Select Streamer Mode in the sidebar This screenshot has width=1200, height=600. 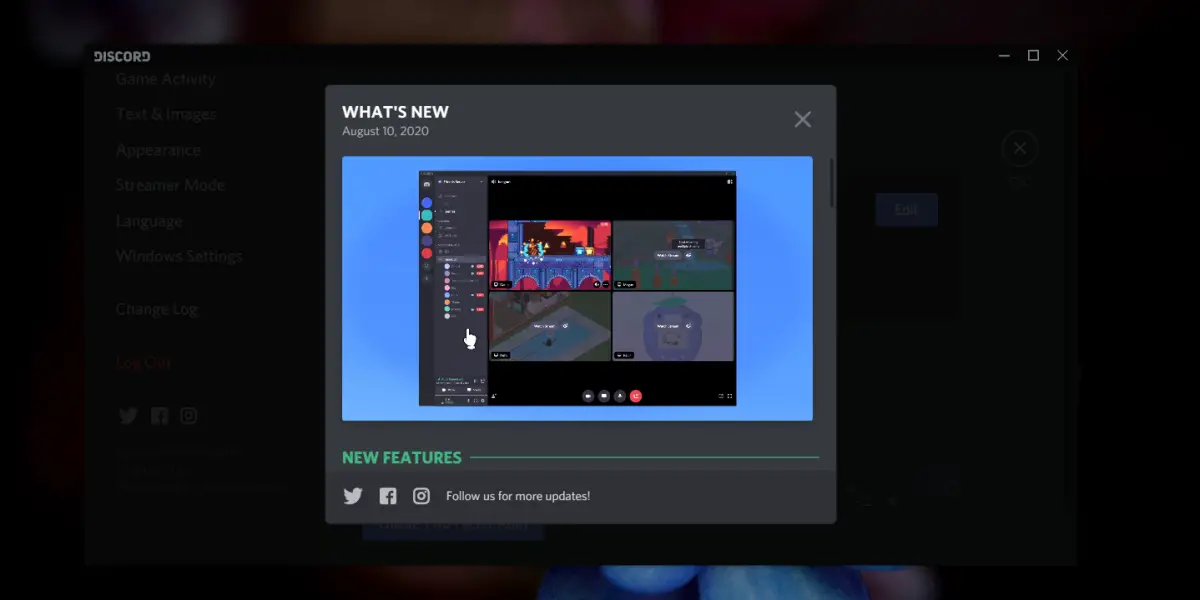tap(170, 185)
